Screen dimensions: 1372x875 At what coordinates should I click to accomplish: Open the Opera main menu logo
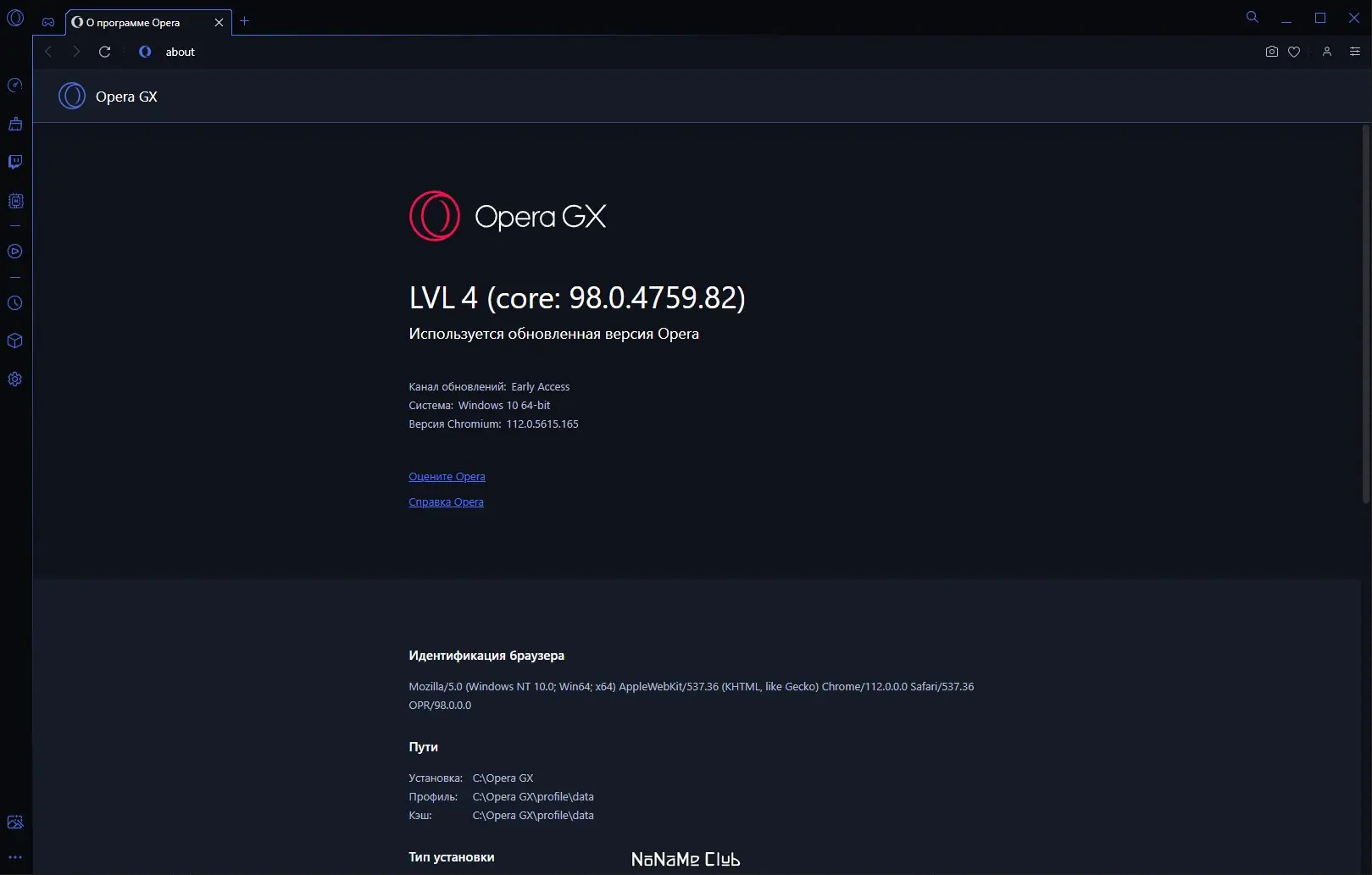pos(15,18)
